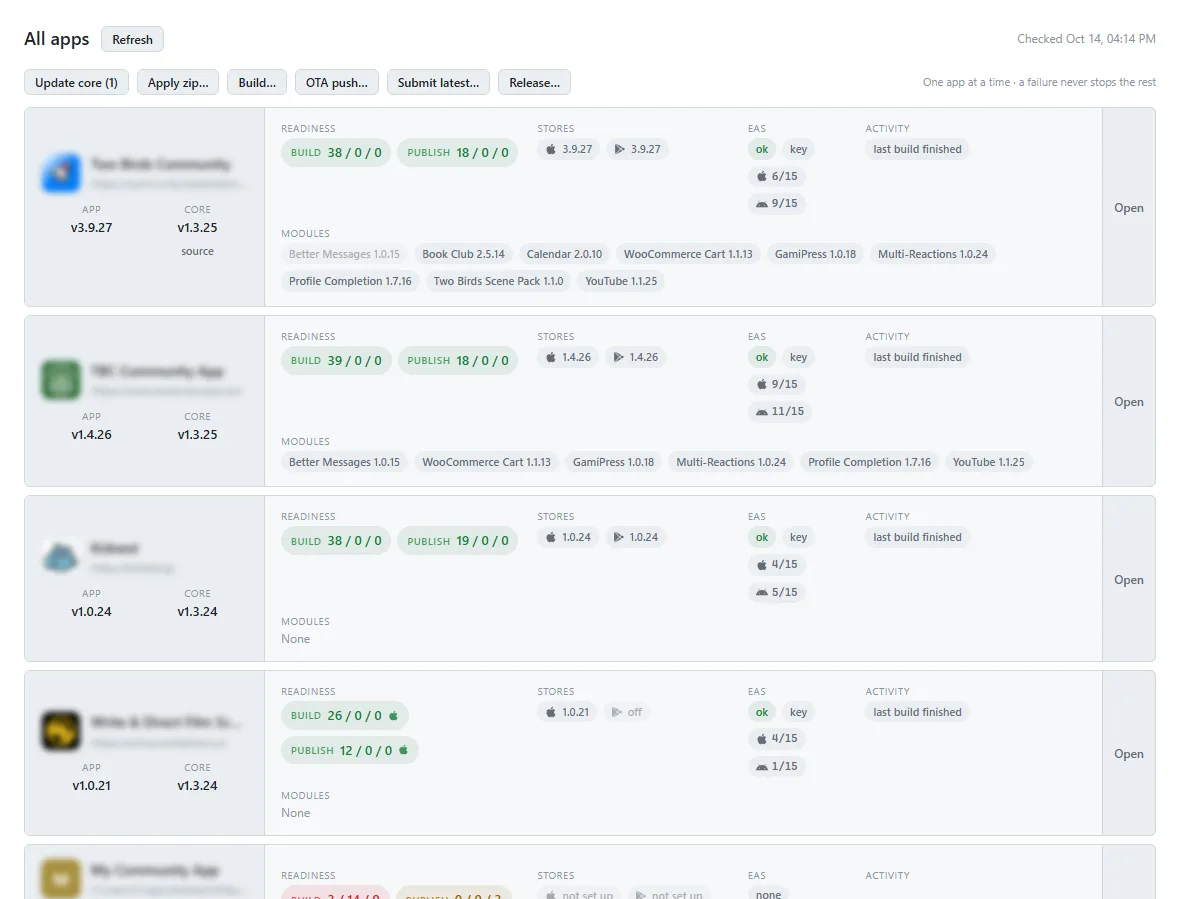
Task: Click Apple store 1.0.21 badge
Action: (567, 712)
